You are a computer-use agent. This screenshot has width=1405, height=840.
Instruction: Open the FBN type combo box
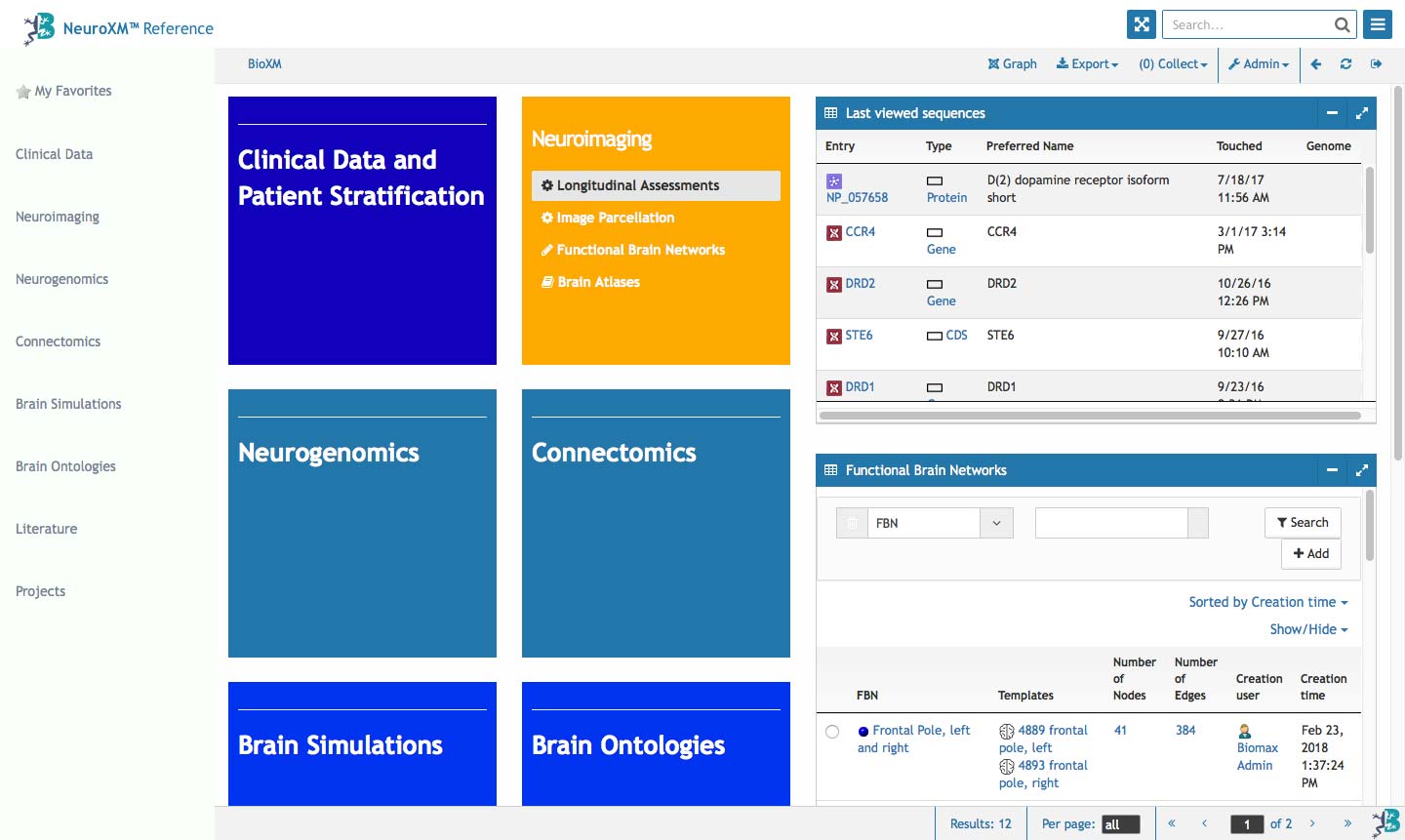pyautogui.click(x=996, y=523)
